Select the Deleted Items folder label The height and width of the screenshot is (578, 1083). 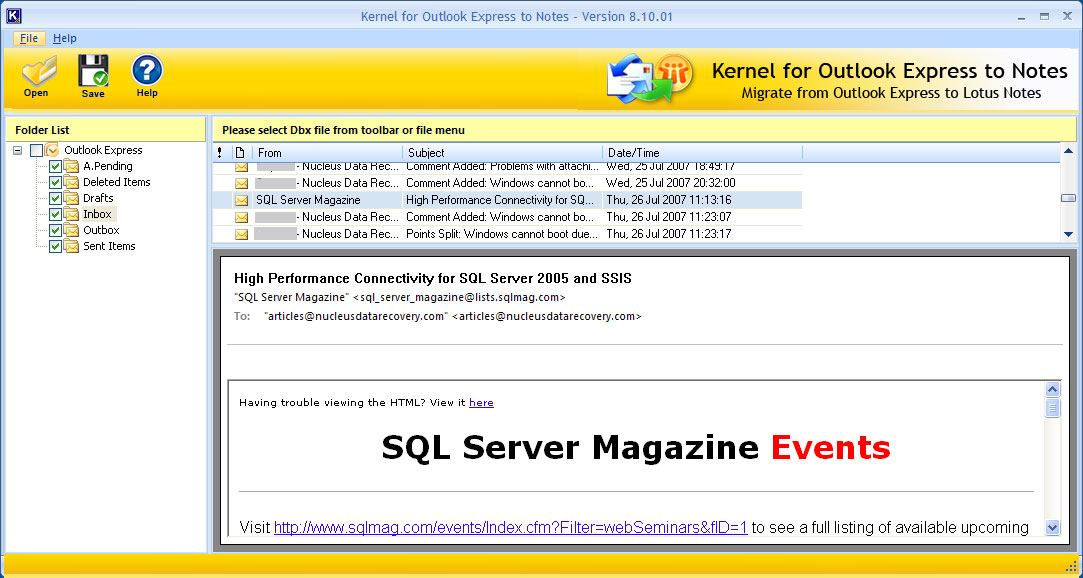tap(117, 182)
